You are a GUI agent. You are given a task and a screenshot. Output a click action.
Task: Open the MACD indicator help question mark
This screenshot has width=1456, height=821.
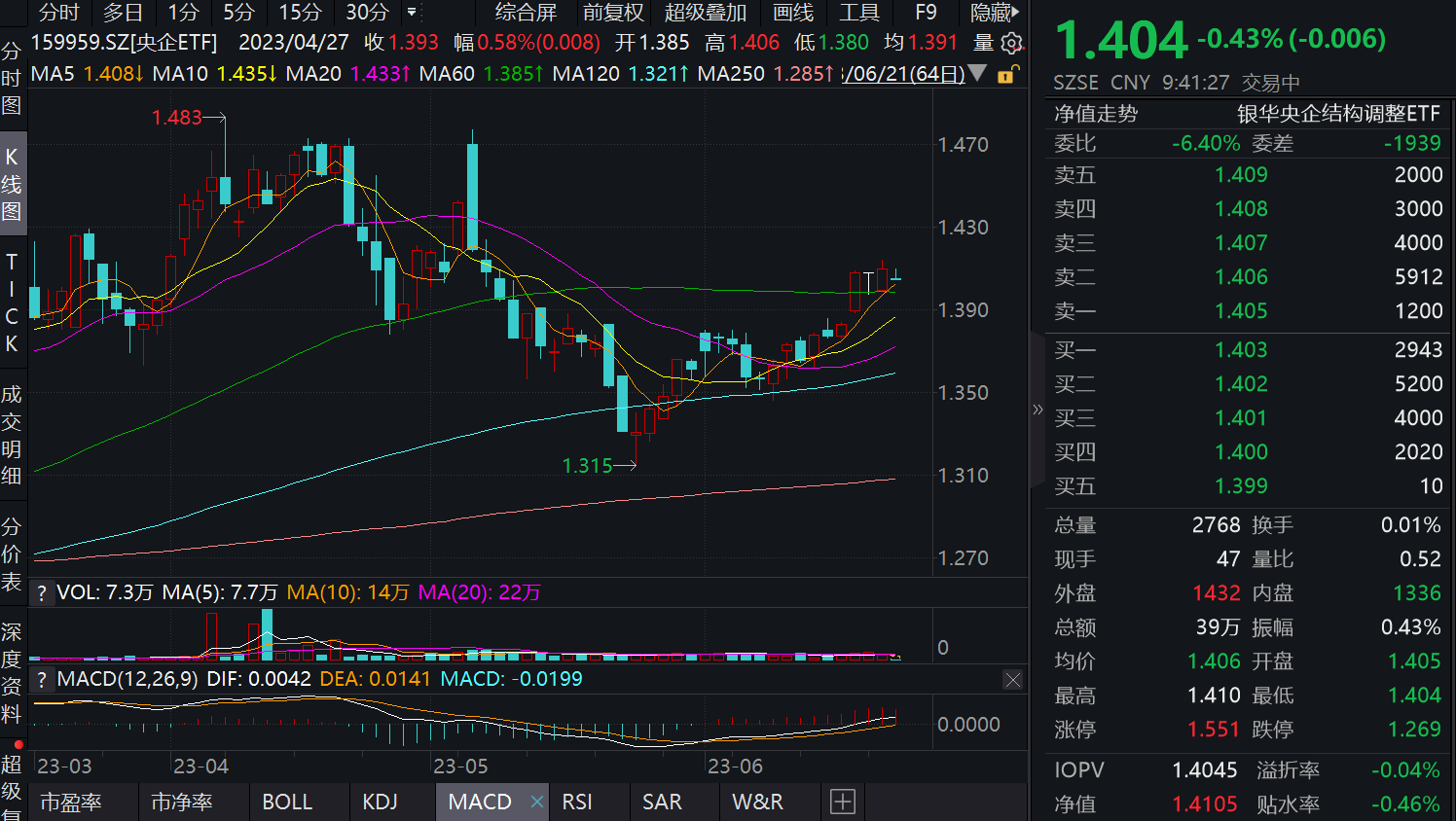41,679
